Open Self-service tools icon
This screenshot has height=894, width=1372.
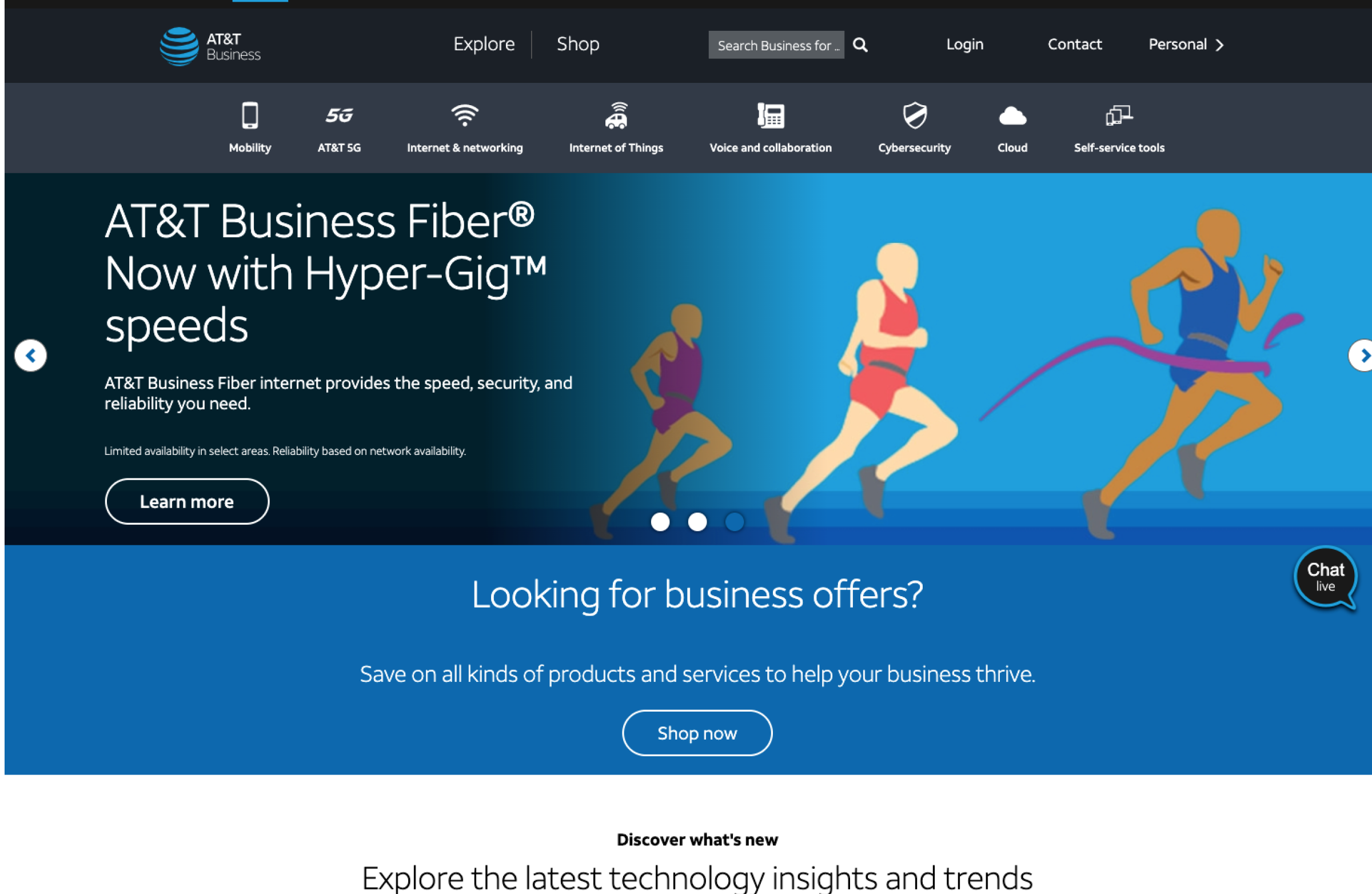(1119, 115)
